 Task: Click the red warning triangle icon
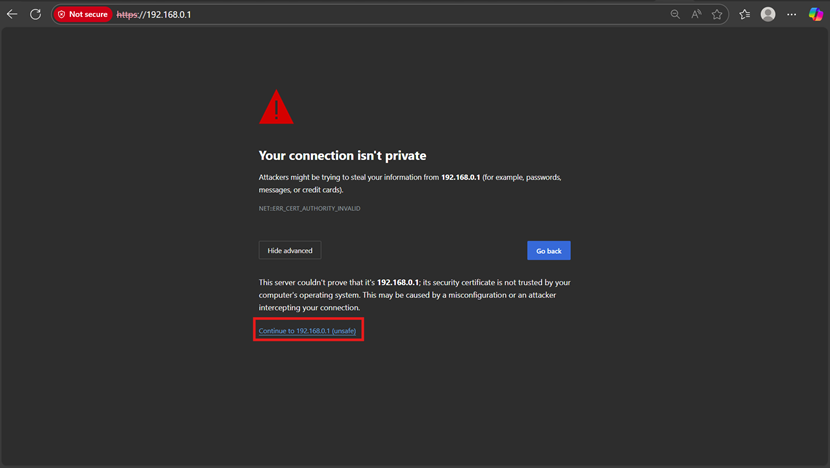click(x=276, y=108)
